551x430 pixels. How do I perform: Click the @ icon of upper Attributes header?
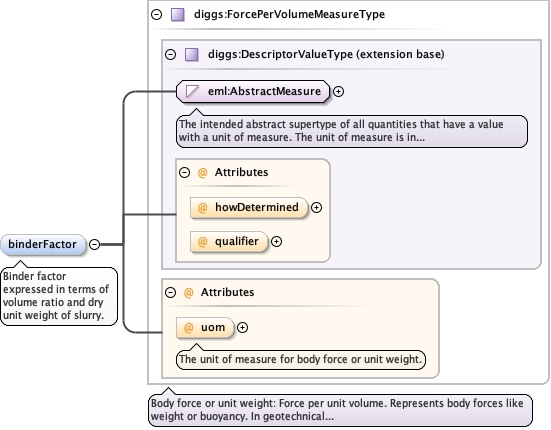pos(203,172)
